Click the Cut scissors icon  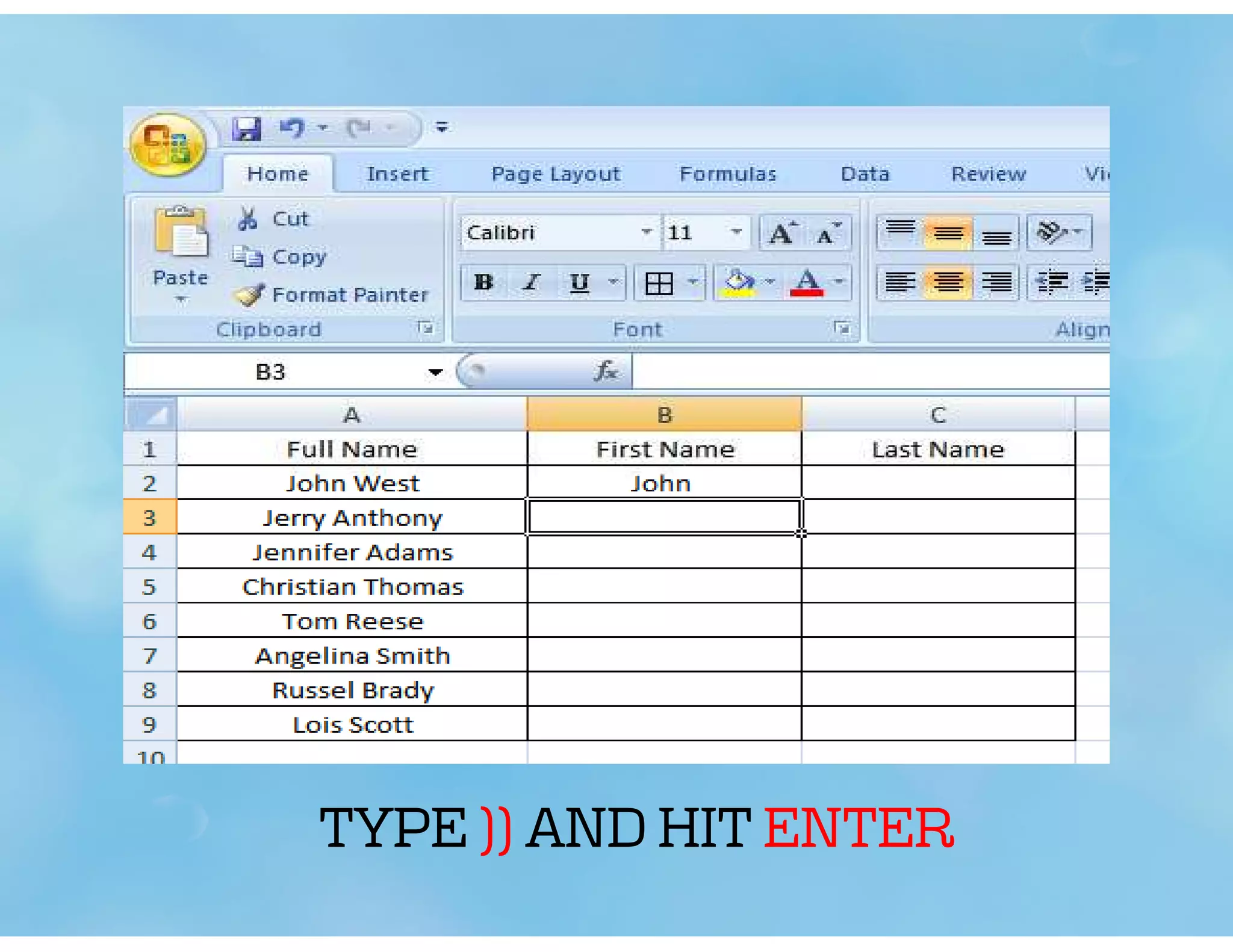247,219
